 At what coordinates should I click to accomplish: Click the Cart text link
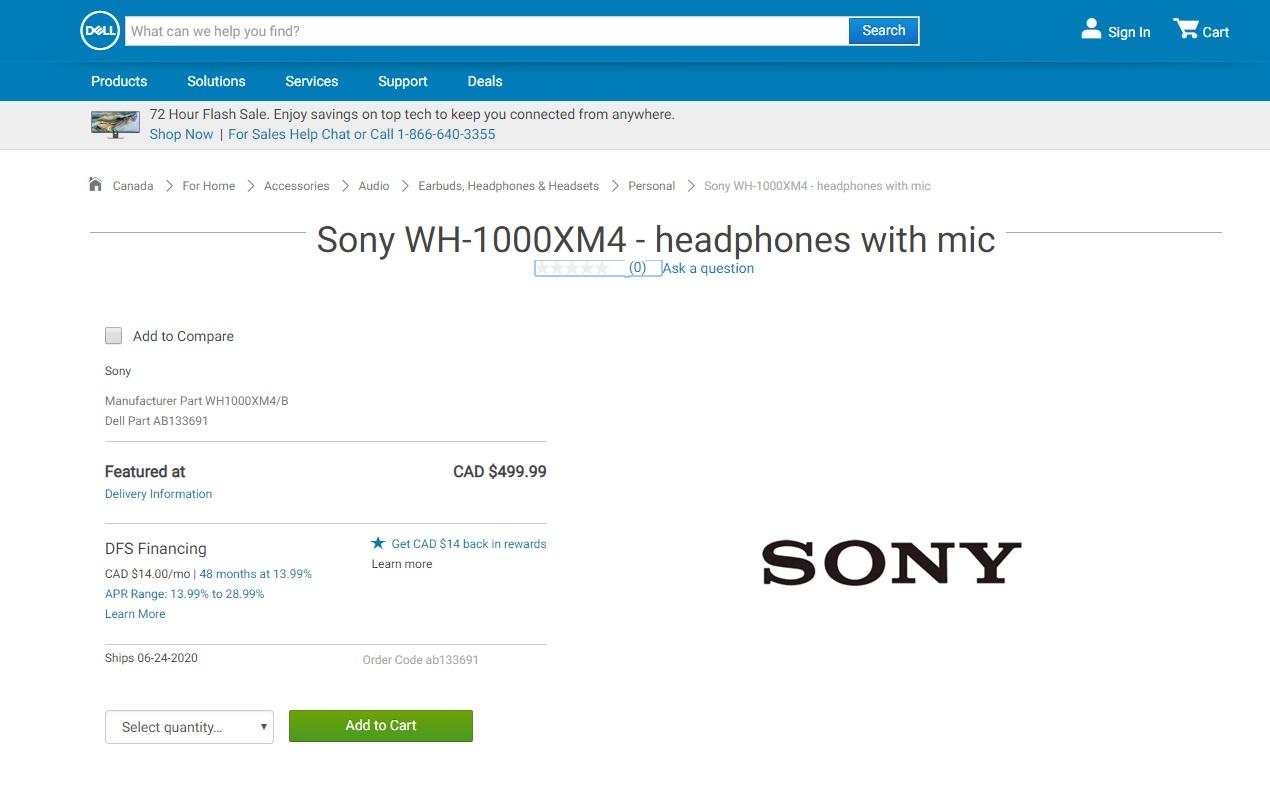1216,32
